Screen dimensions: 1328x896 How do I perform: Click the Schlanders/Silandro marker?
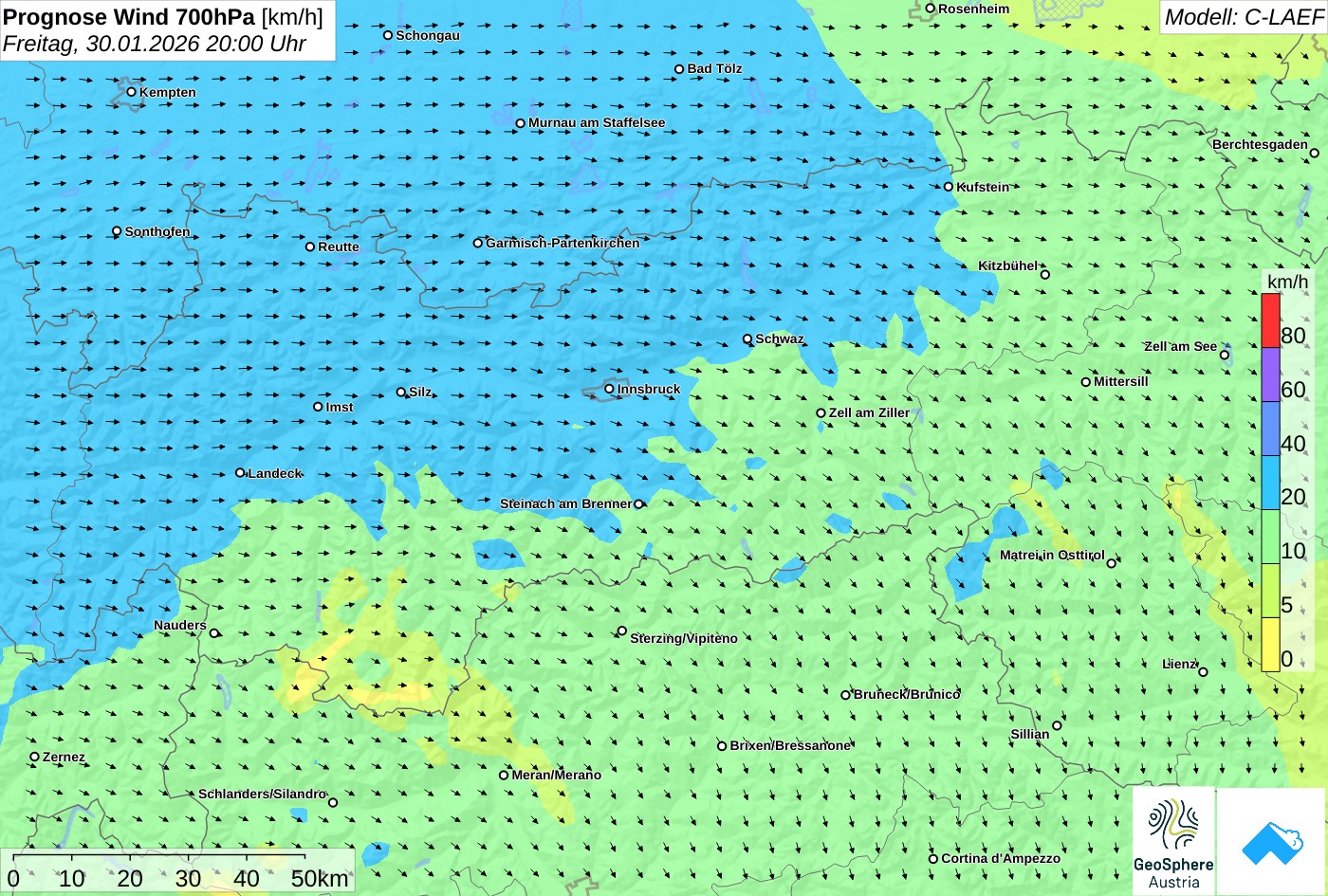[x=333, y=802]
